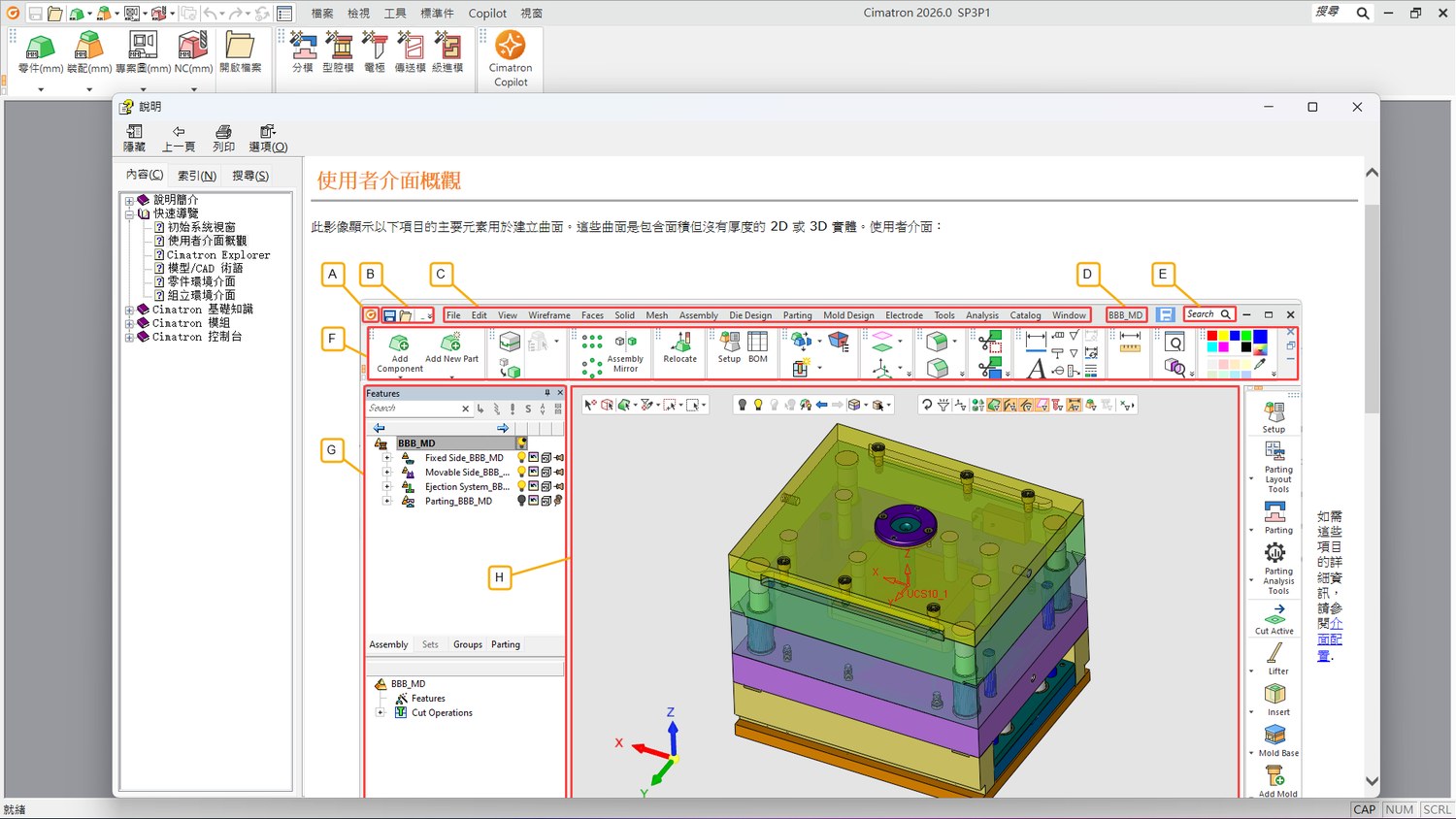Switch to the 搜尋(S) tab in help

[x=250, y=176]
